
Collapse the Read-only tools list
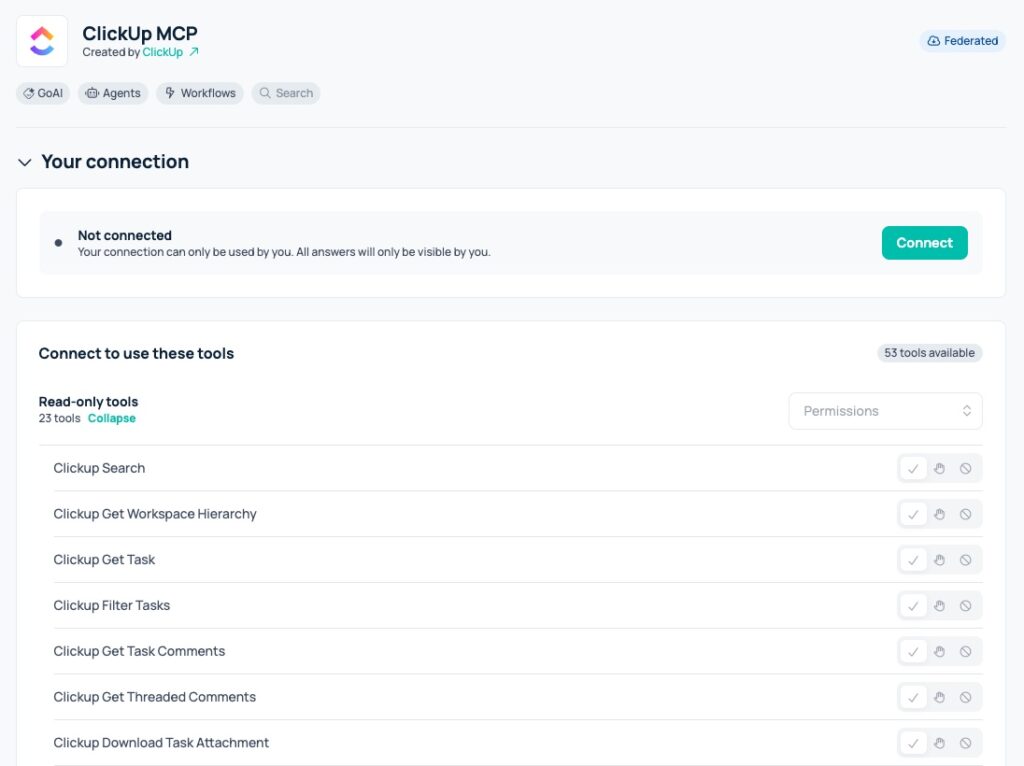tap(112, 419)
